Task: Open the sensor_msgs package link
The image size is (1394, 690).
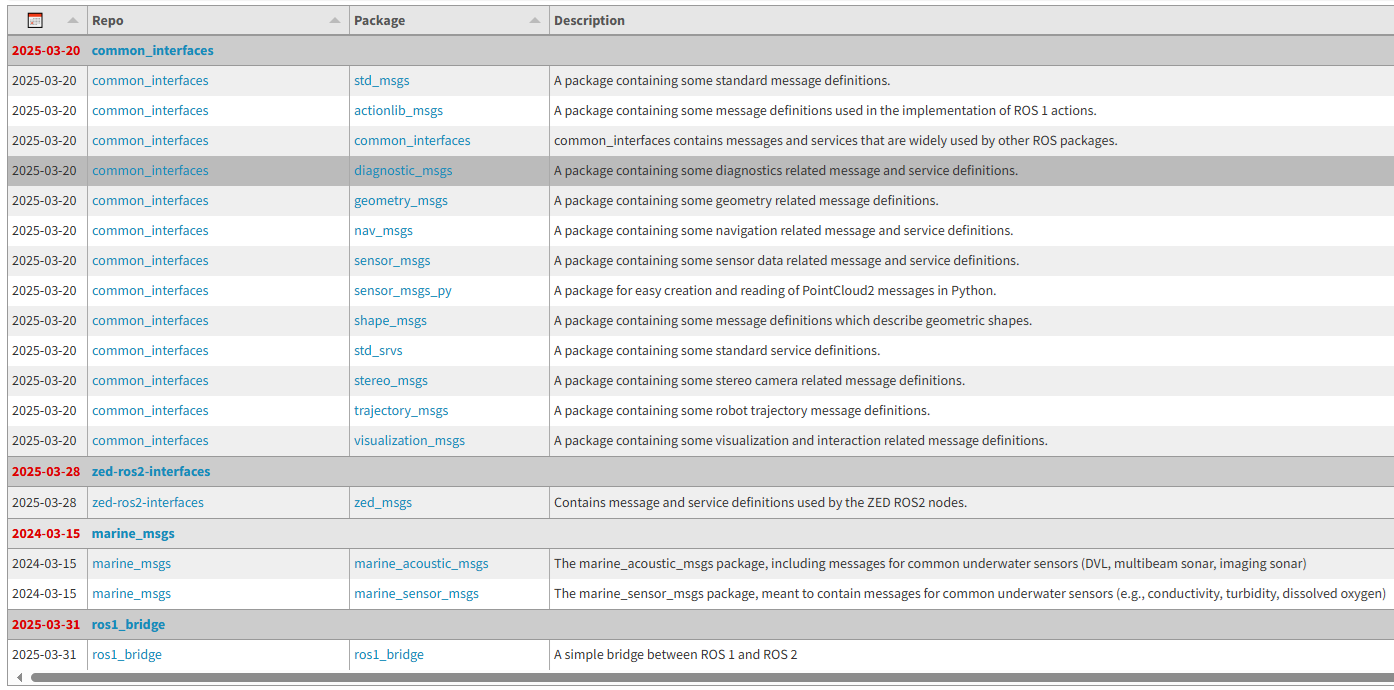Action: (392, 260)
